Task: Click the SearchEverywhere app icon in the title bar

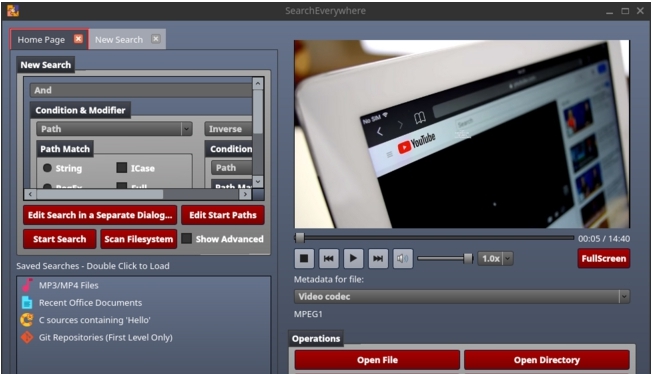Action: click(x=12, y=10)
